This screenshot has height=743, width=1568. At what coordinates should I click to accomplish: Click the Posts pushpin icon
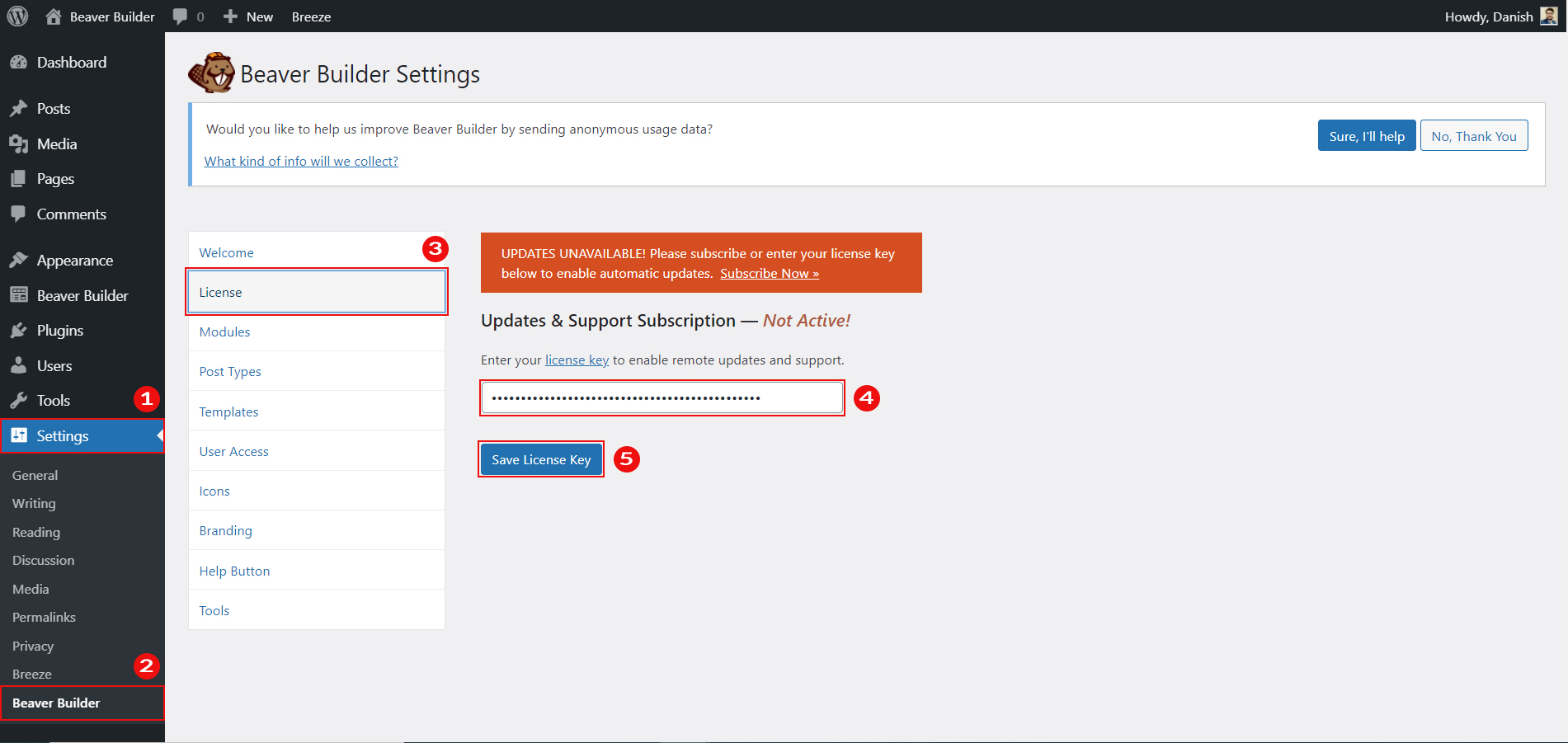coord(18,109)
